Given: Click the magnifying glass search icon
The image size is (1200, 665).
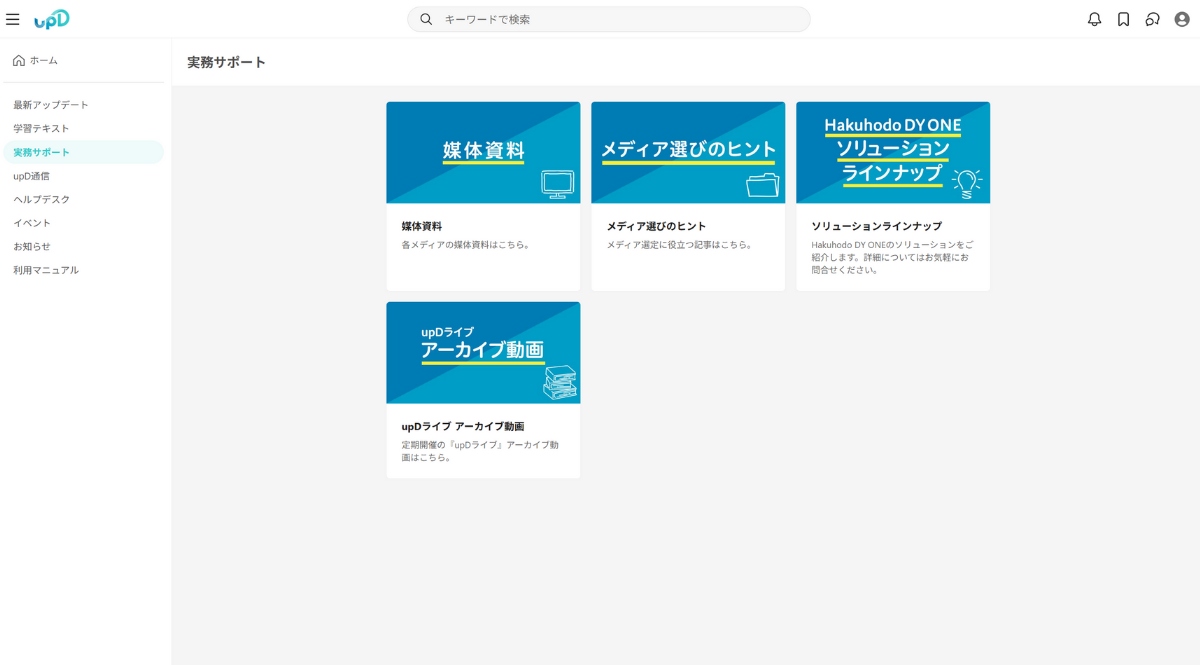Looking at the screenshot, I should coord(426,19).
